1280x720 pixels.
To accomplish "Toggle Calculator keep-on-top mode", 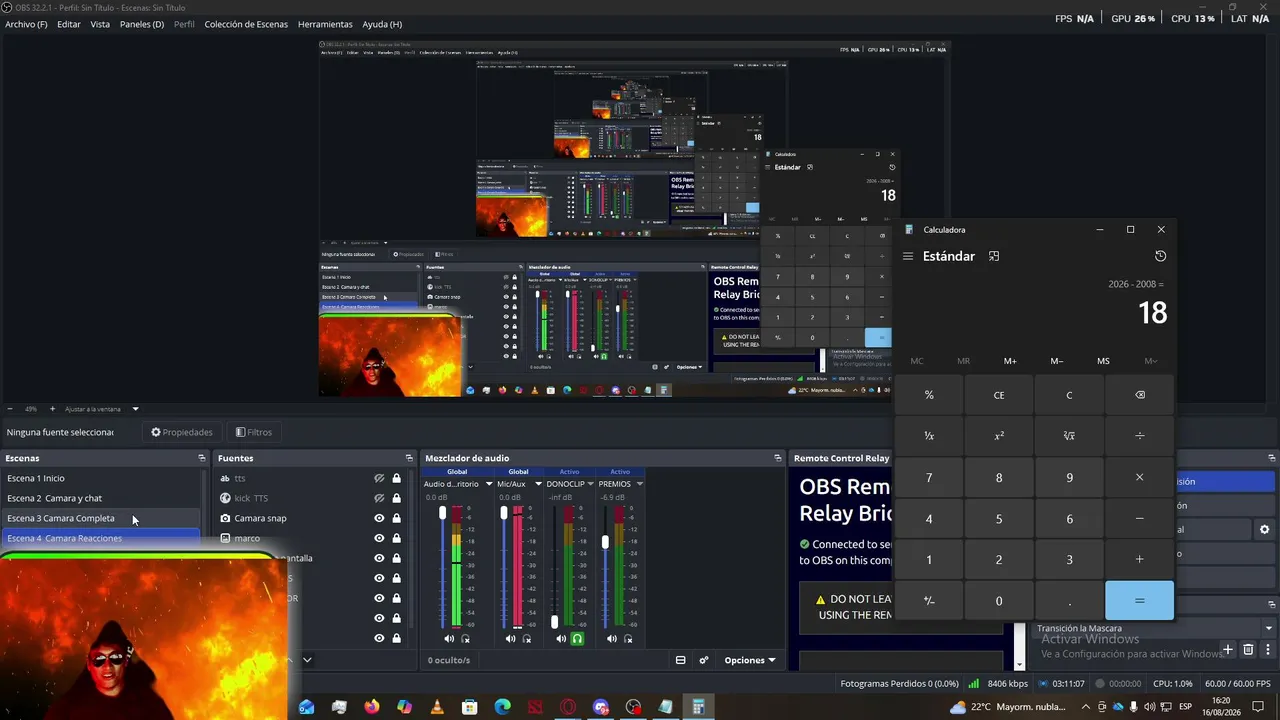I will [994, 256].
